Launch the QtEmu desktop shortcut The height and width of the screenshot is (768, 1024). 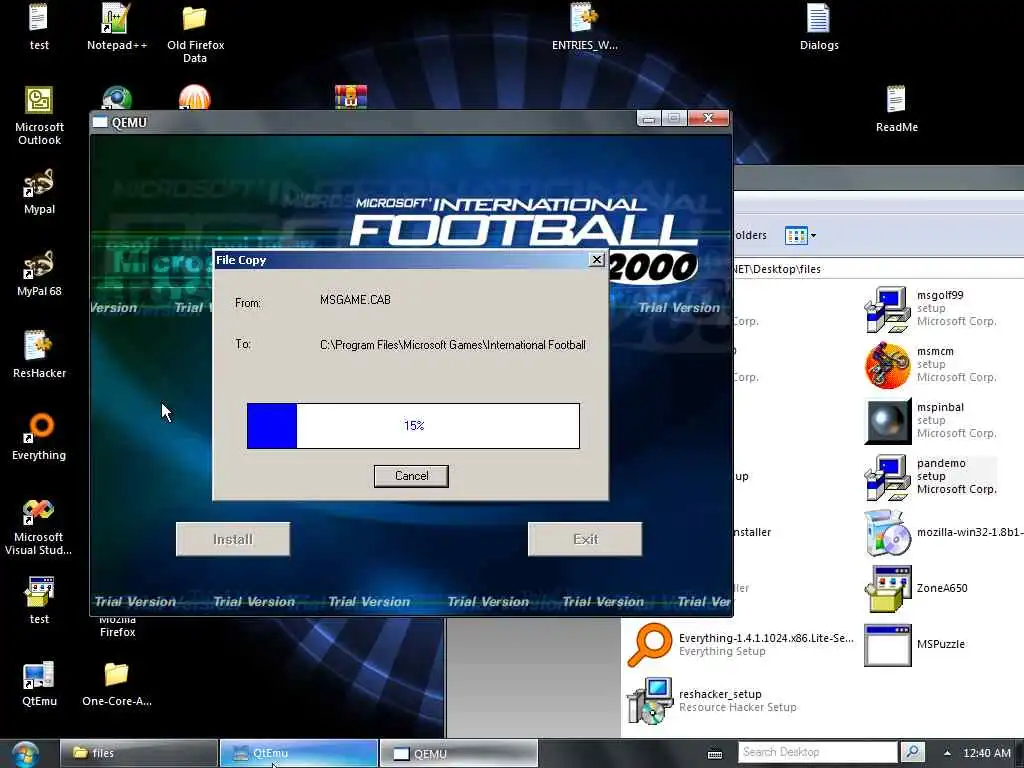(x=39, y=684)
